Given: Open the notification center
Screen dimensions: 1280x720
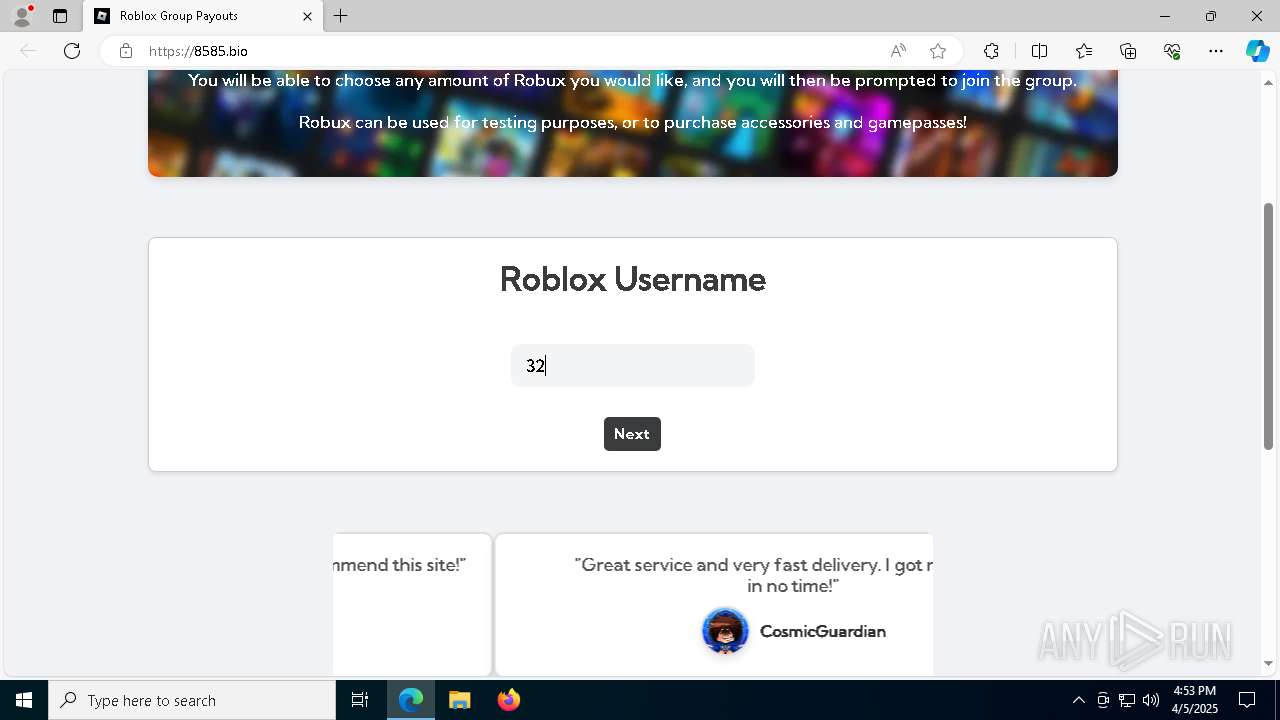Looking at the screenshot, I should [1247, 700].
